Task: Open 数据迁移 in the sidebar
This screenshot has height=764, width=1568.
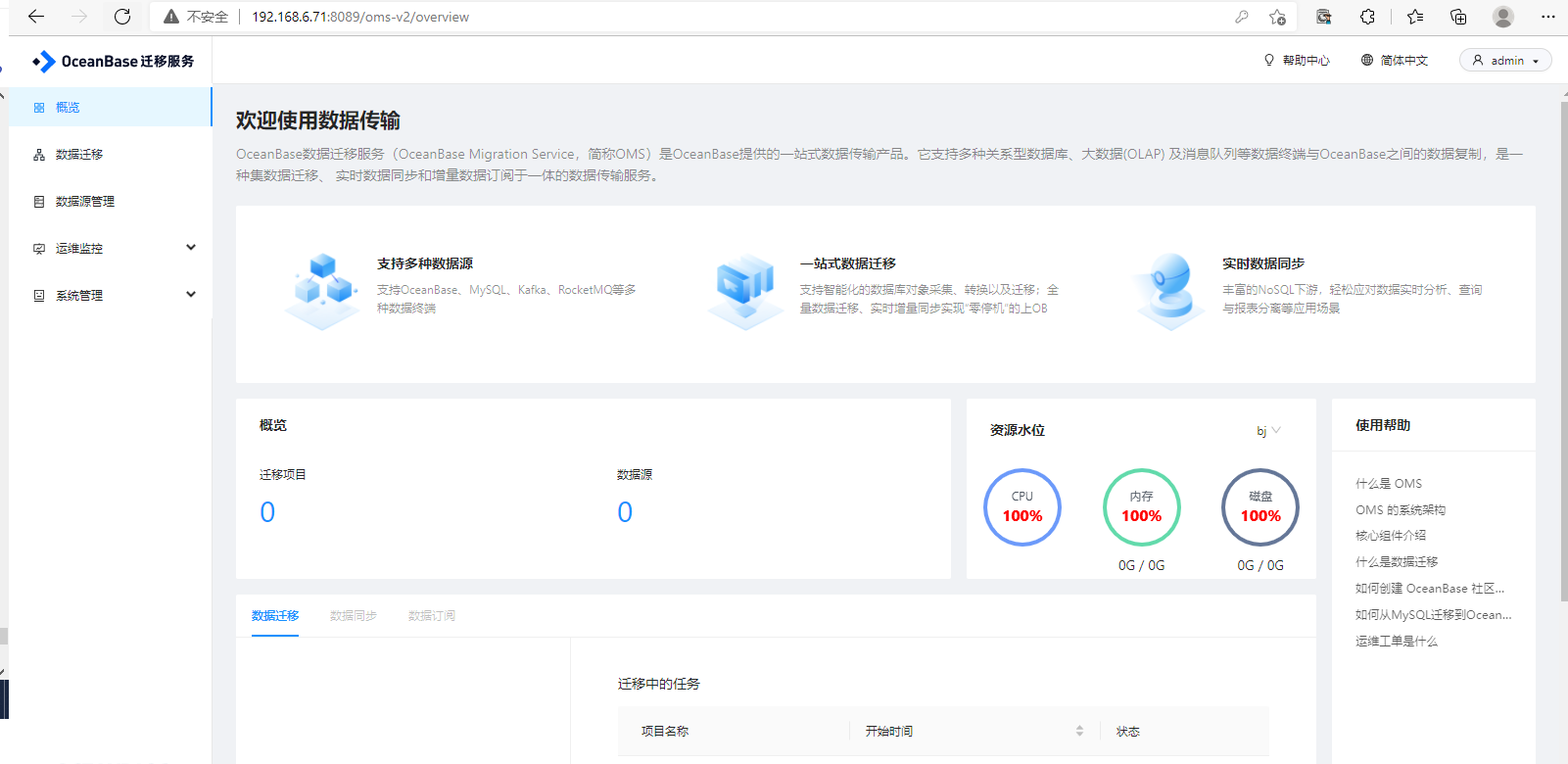Action: [x=110, y=155]
